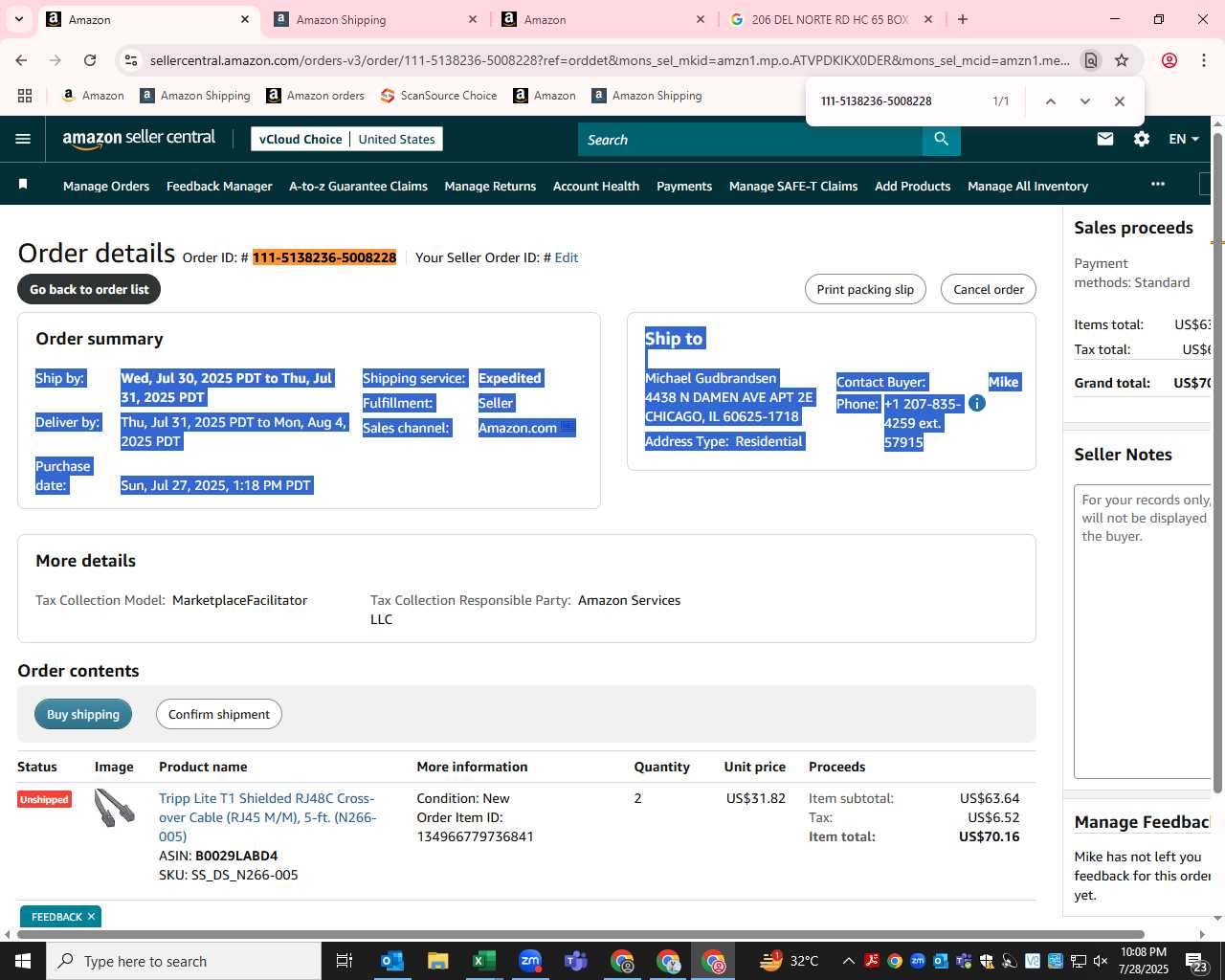Open Account Health in the navigation bar
The width and height of the screenshot is (1225, 980).
point(596,186)
